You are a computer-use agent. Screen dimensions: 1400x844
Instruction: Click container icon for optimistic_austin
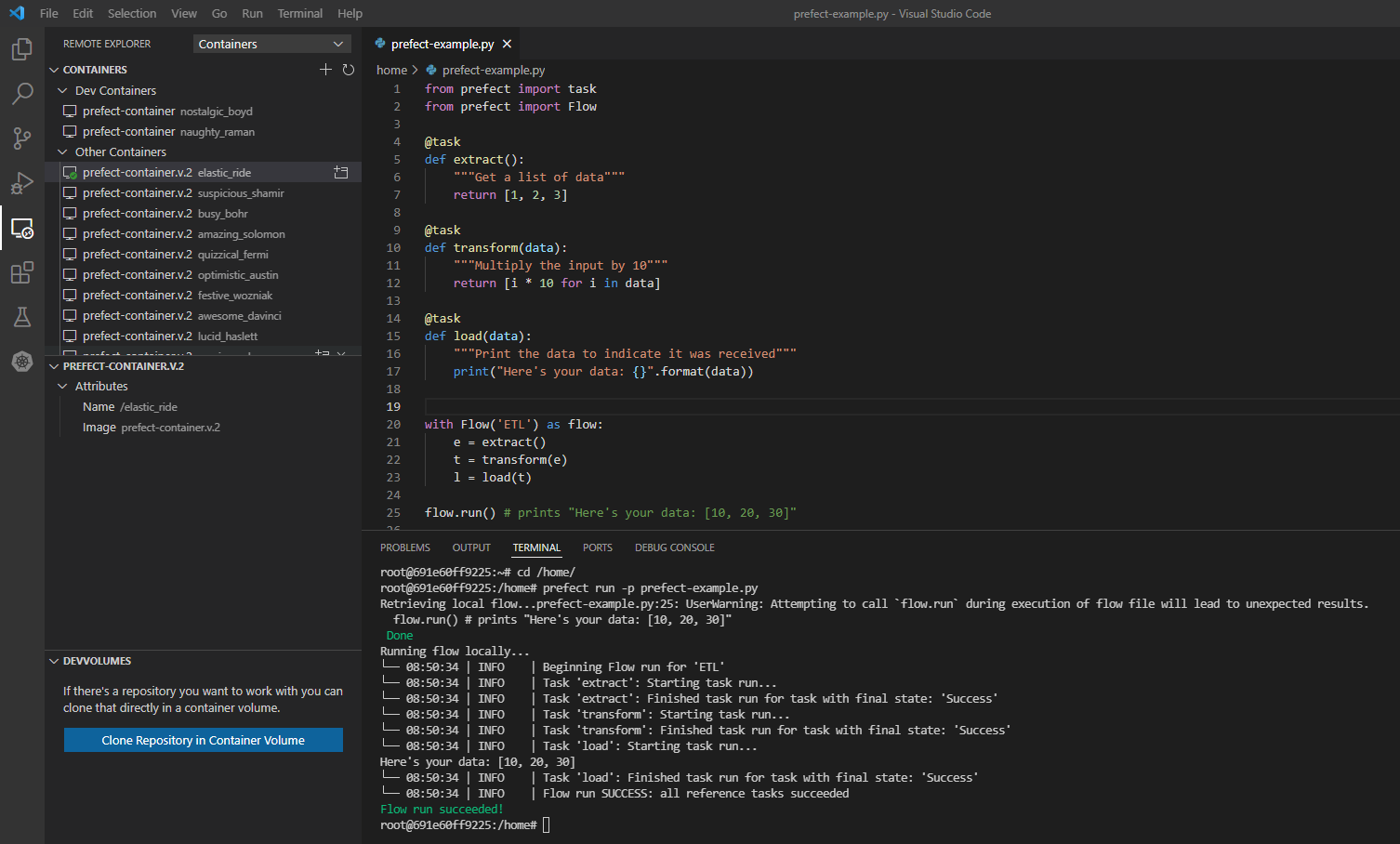pyautogui.click(x=70, y=274)
